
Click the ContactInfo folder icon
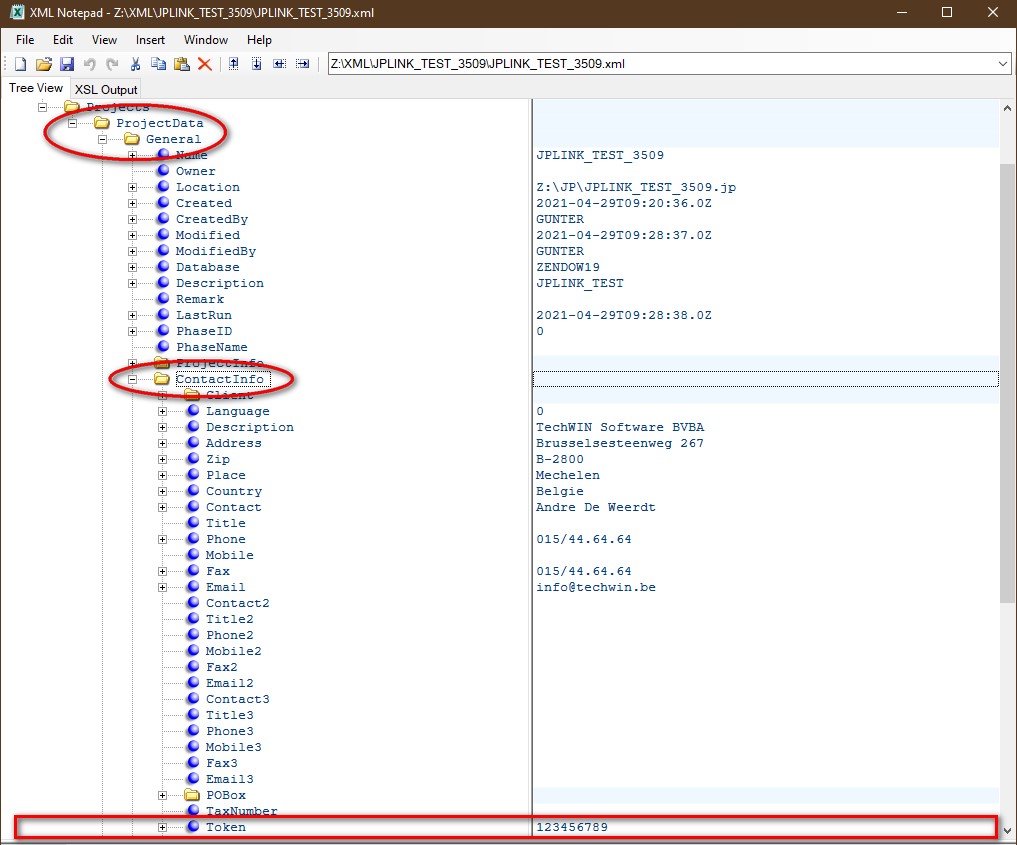tap(162, 379)
